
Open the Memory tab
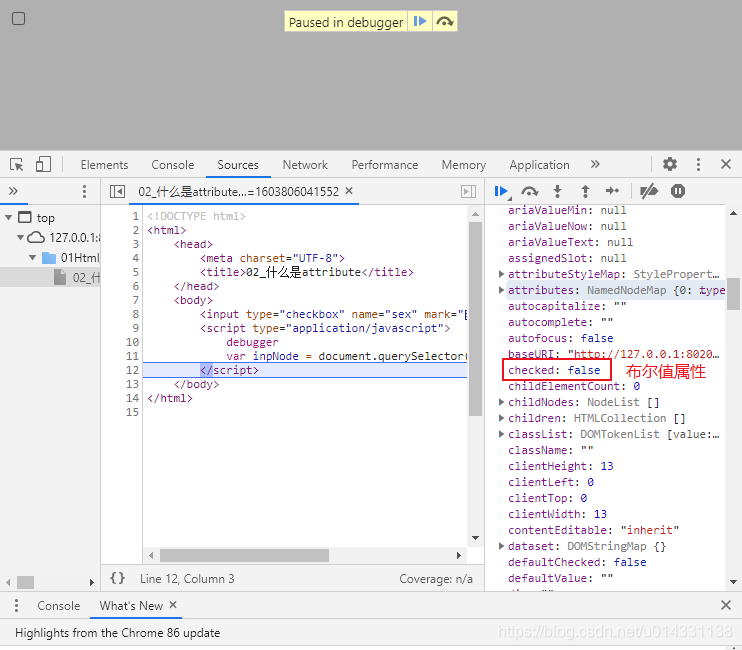464,165
